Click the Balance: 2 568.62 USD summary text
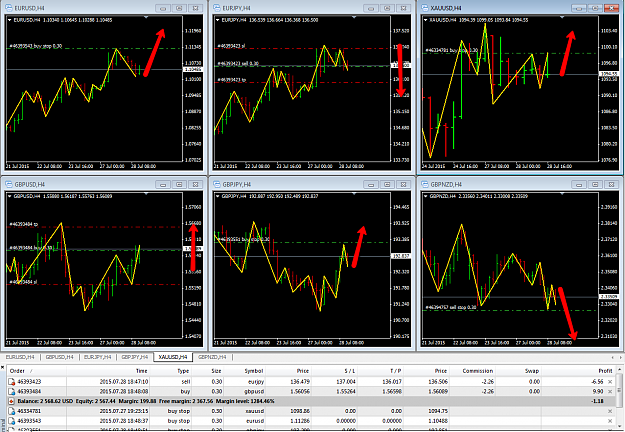Viewport: 625px width, 432px height. [x=45, y=401]
